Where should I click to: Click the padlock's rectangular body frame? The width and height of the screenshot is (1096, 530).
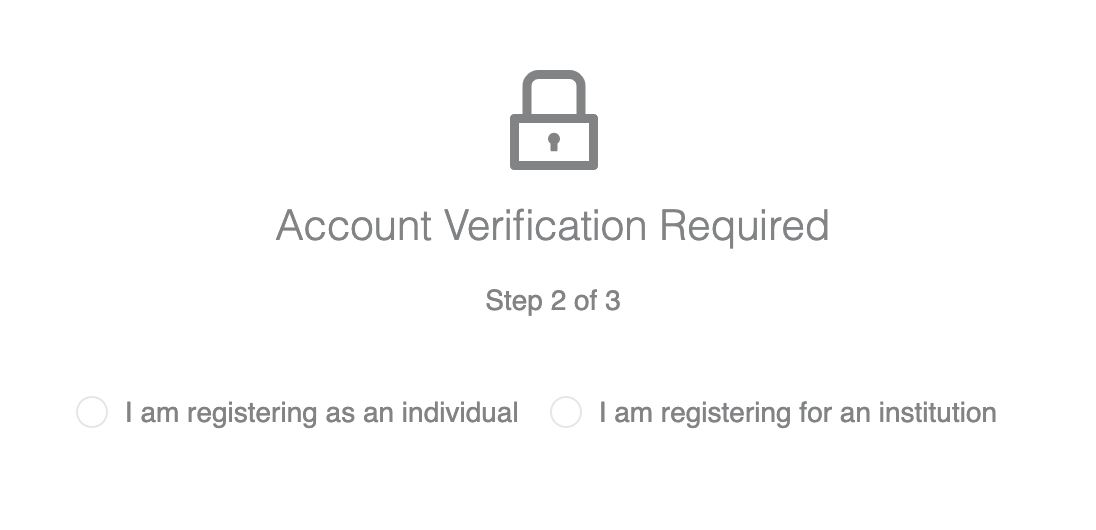click(x=554, y=142)
